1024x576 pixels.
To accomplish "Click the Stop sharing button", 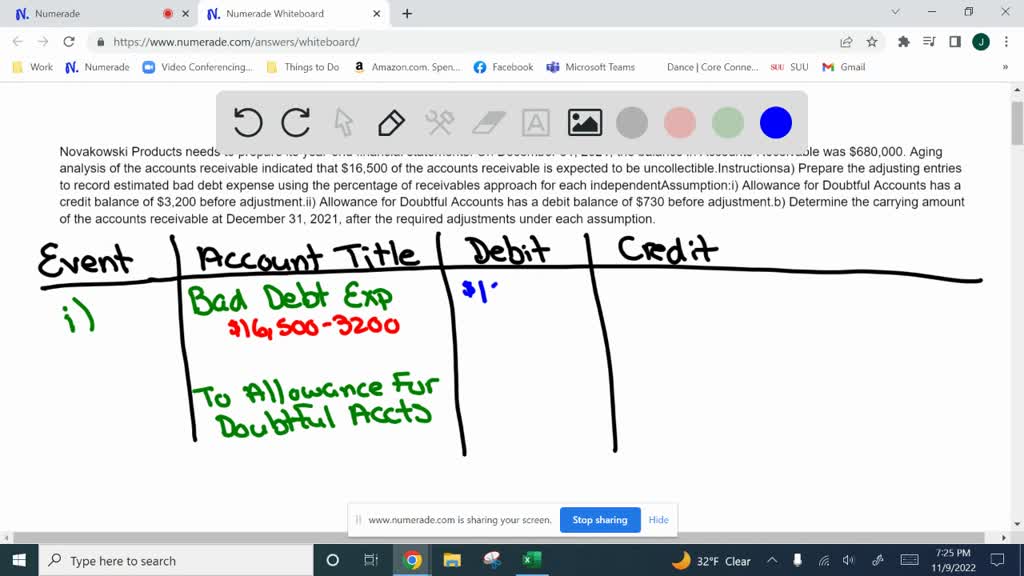I will [x=600, y=519].
